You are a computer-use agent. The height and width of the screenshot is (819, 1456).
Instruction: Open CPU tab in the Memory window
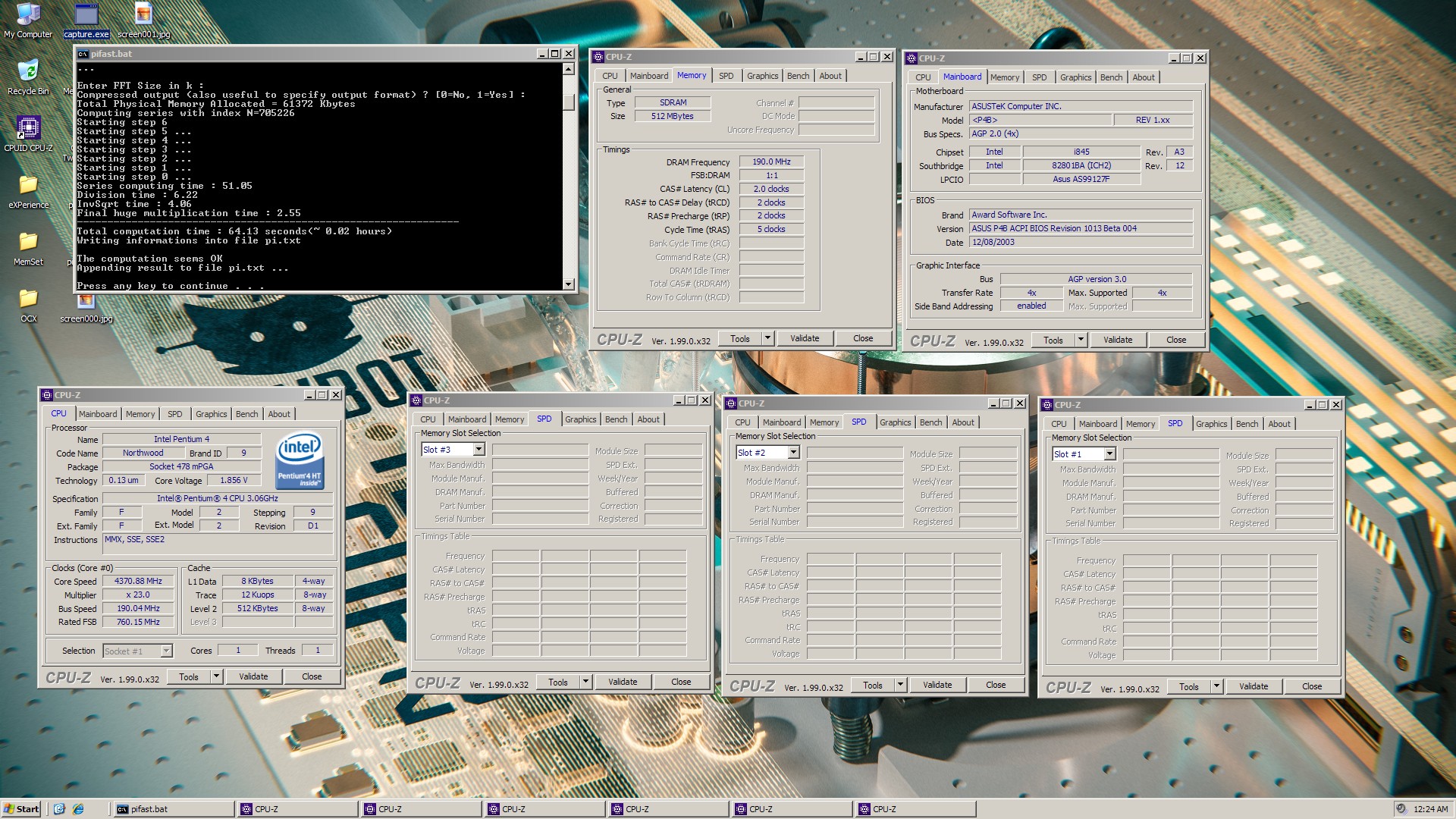[610, 76]
